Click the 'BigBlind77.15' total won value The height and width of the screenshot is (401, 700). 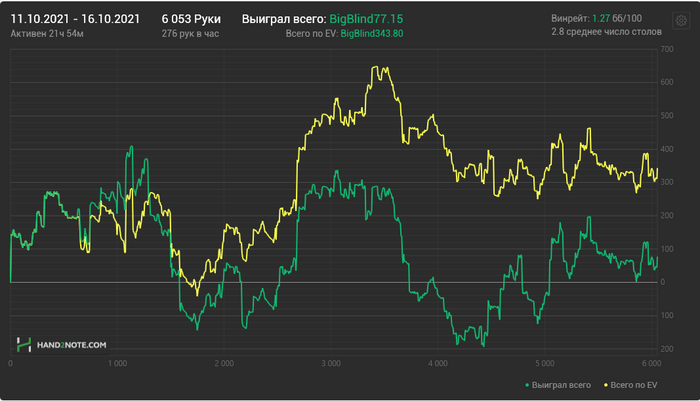click(366, 19)
